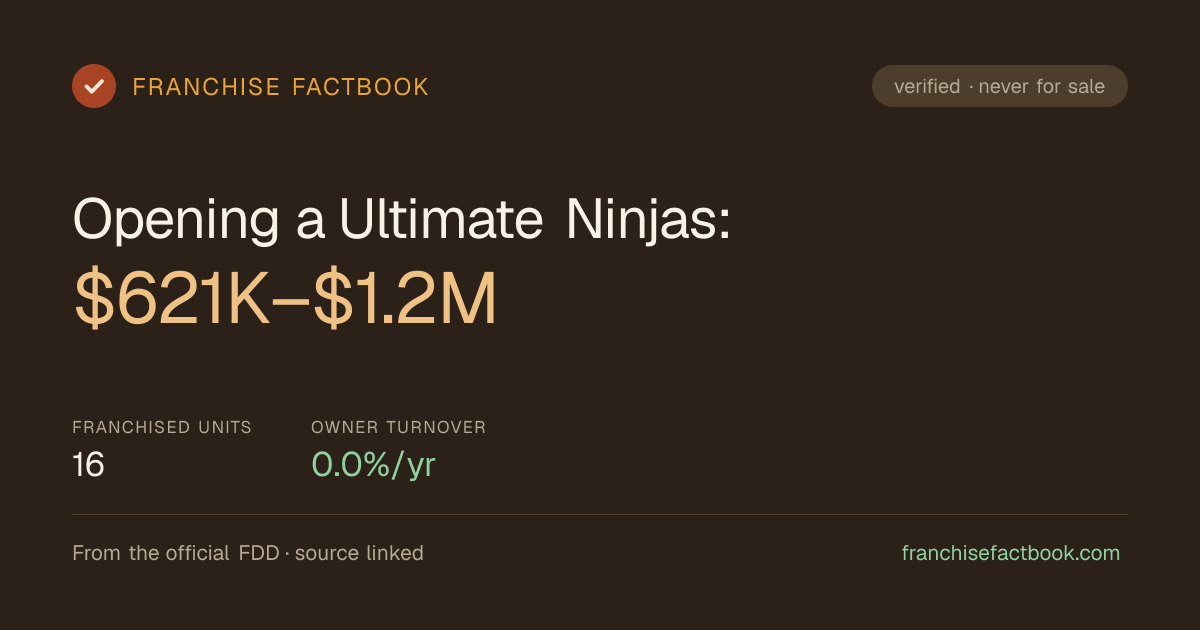Select the franchised units value 16
This screenshot has width=1200, height=630.
[88, 465]
